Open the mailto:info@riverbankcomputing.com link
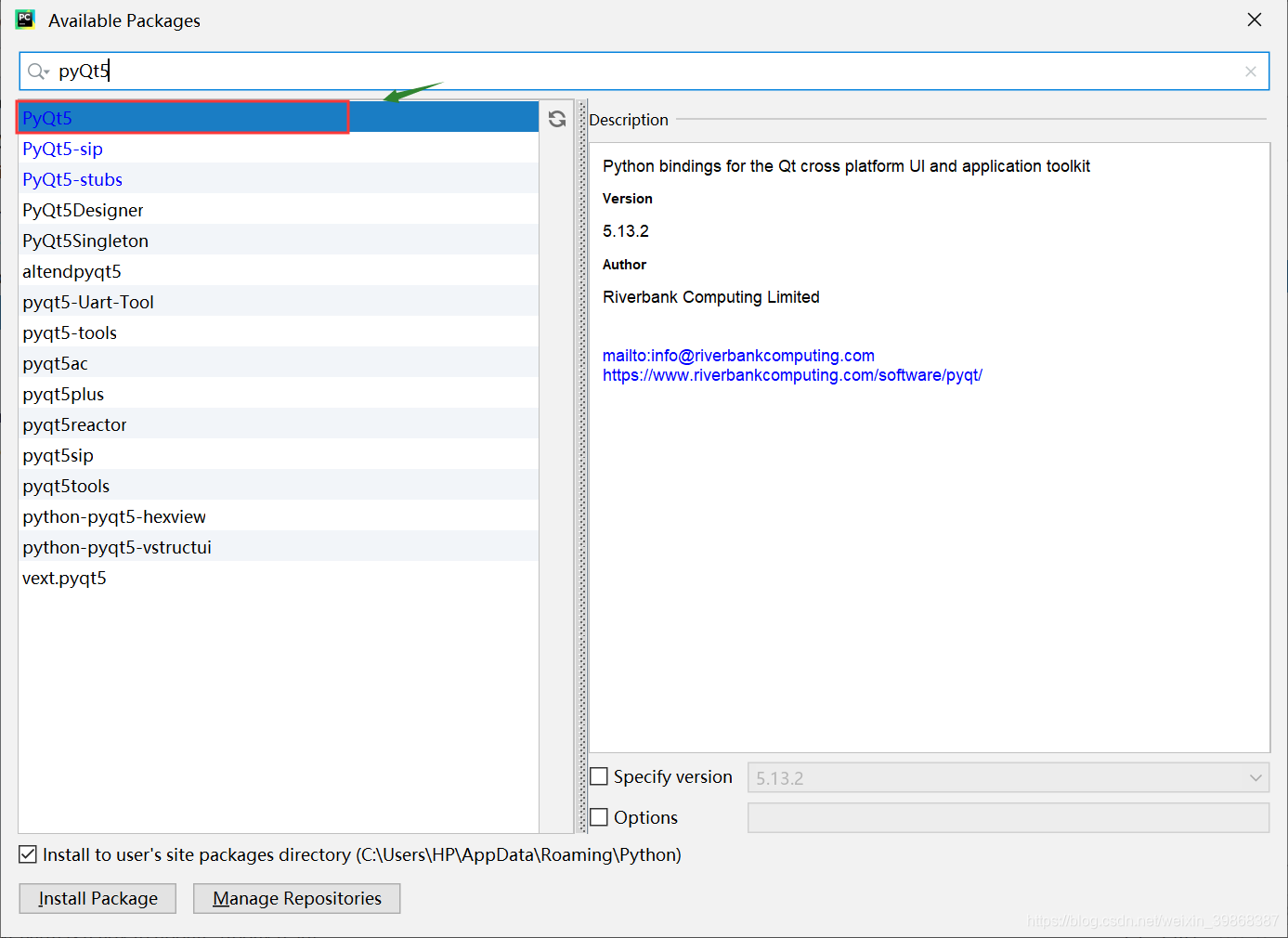This screenshot has height=938, width=1288. [x=738, y=356]
